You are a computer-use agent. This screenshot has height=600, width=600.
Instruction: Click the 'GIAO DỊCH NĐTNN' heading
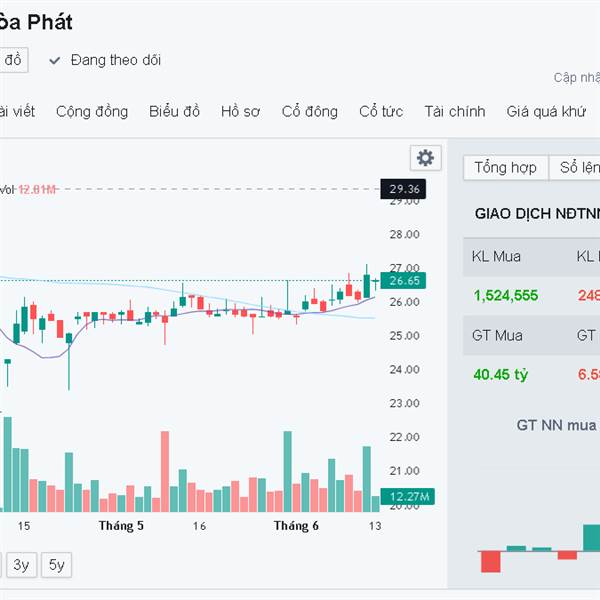(x=537, y=214)
